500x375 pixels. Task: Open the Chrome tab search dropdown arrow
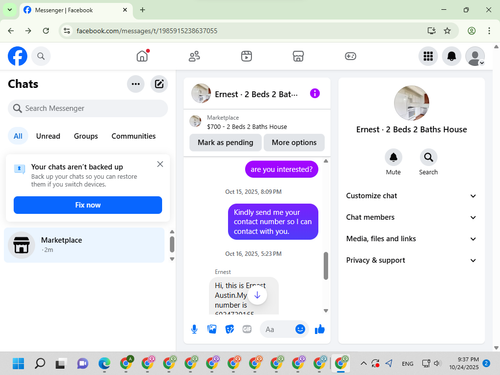tap(10, 10)
